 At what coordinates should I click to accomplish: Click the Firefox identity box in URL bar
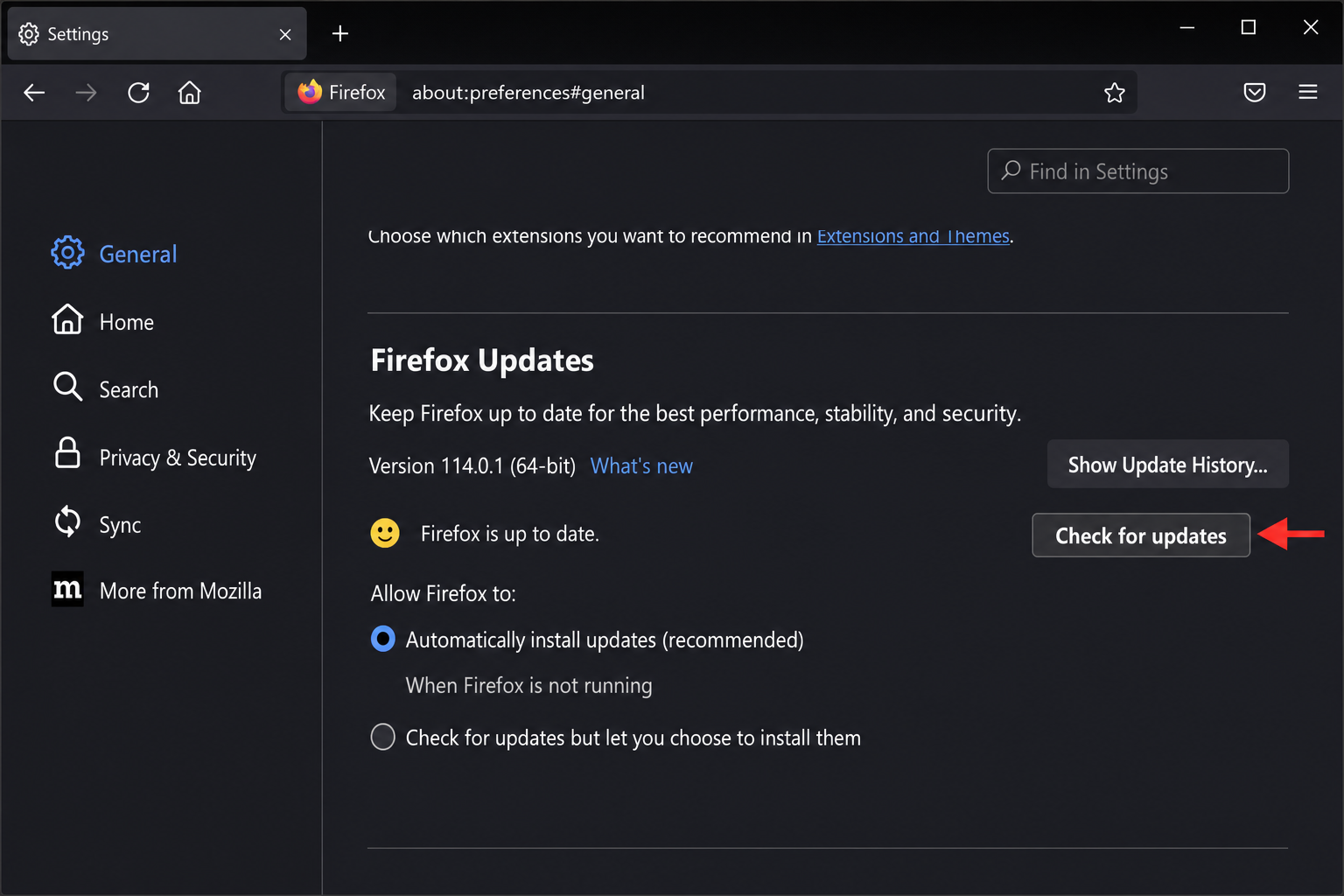tap(341, 92)
